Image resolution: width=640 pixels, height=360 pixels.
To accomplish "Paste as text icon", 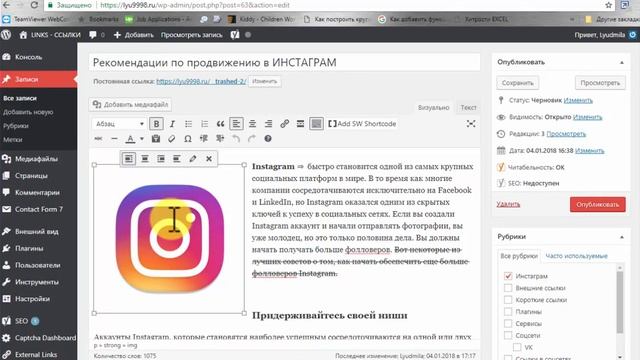I will 156,139.
